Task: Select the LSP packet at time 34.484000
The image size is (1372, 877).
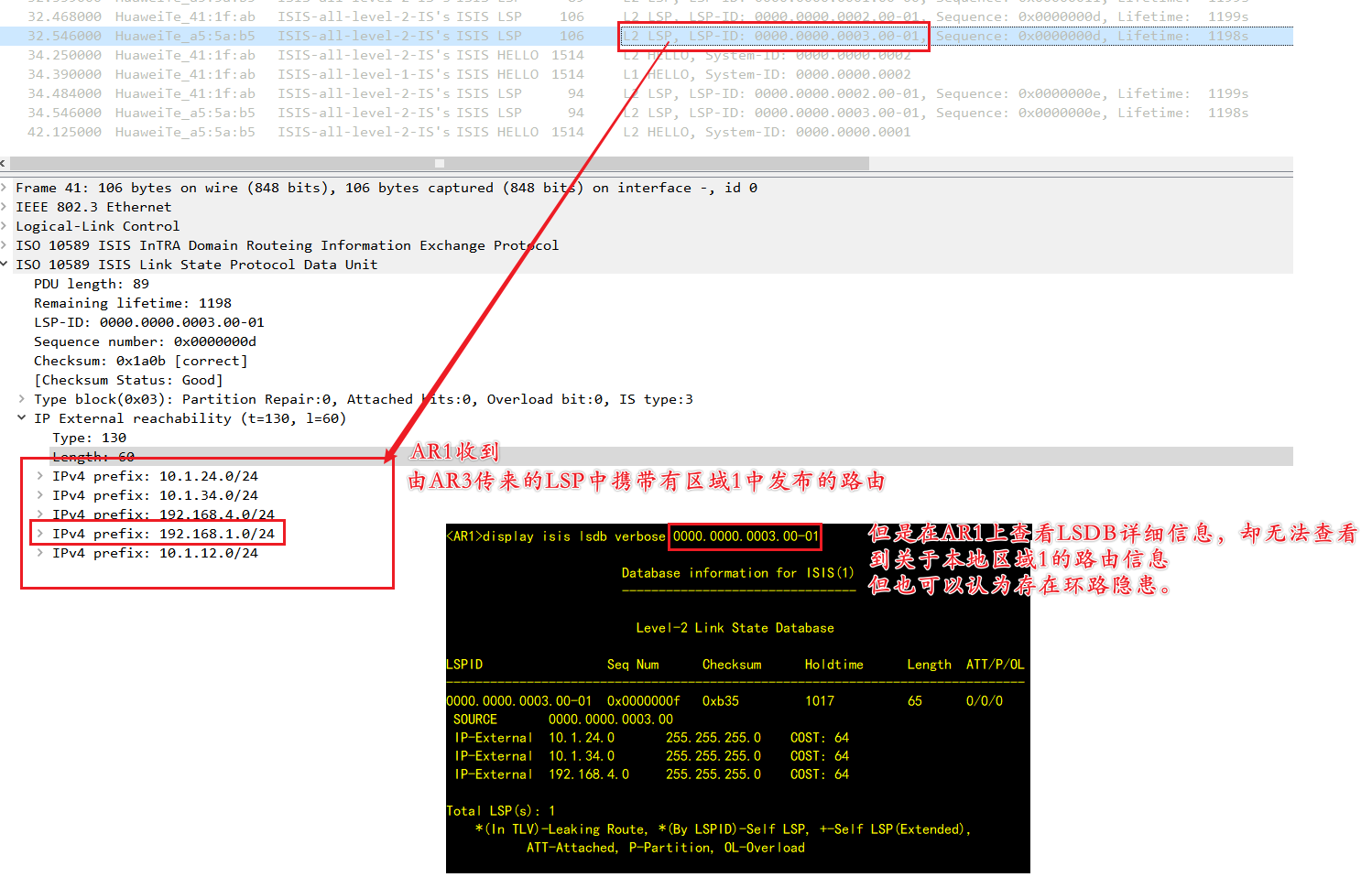Action: click(647, 93)
